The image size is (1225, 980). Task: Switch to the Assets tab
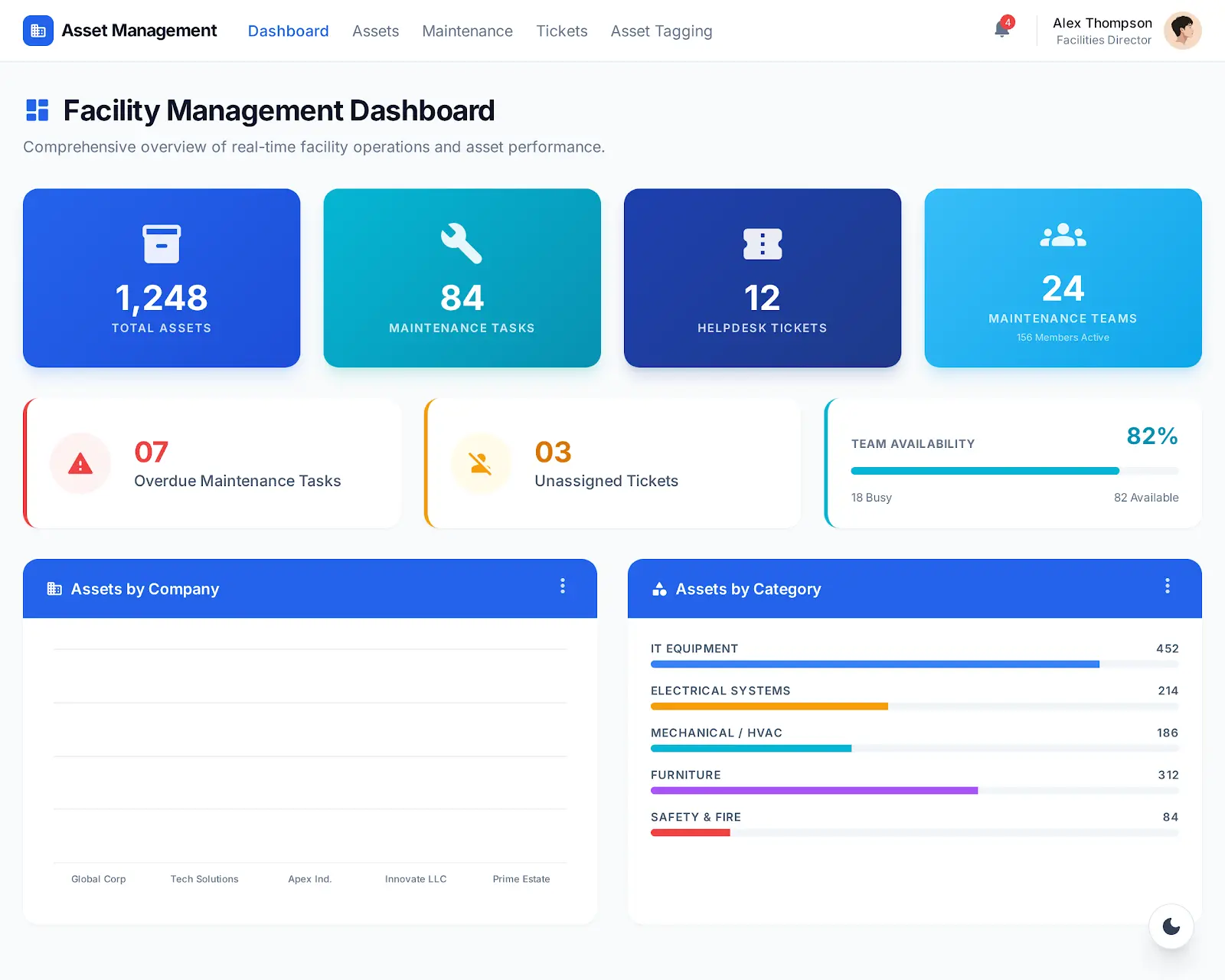point(375,31)
